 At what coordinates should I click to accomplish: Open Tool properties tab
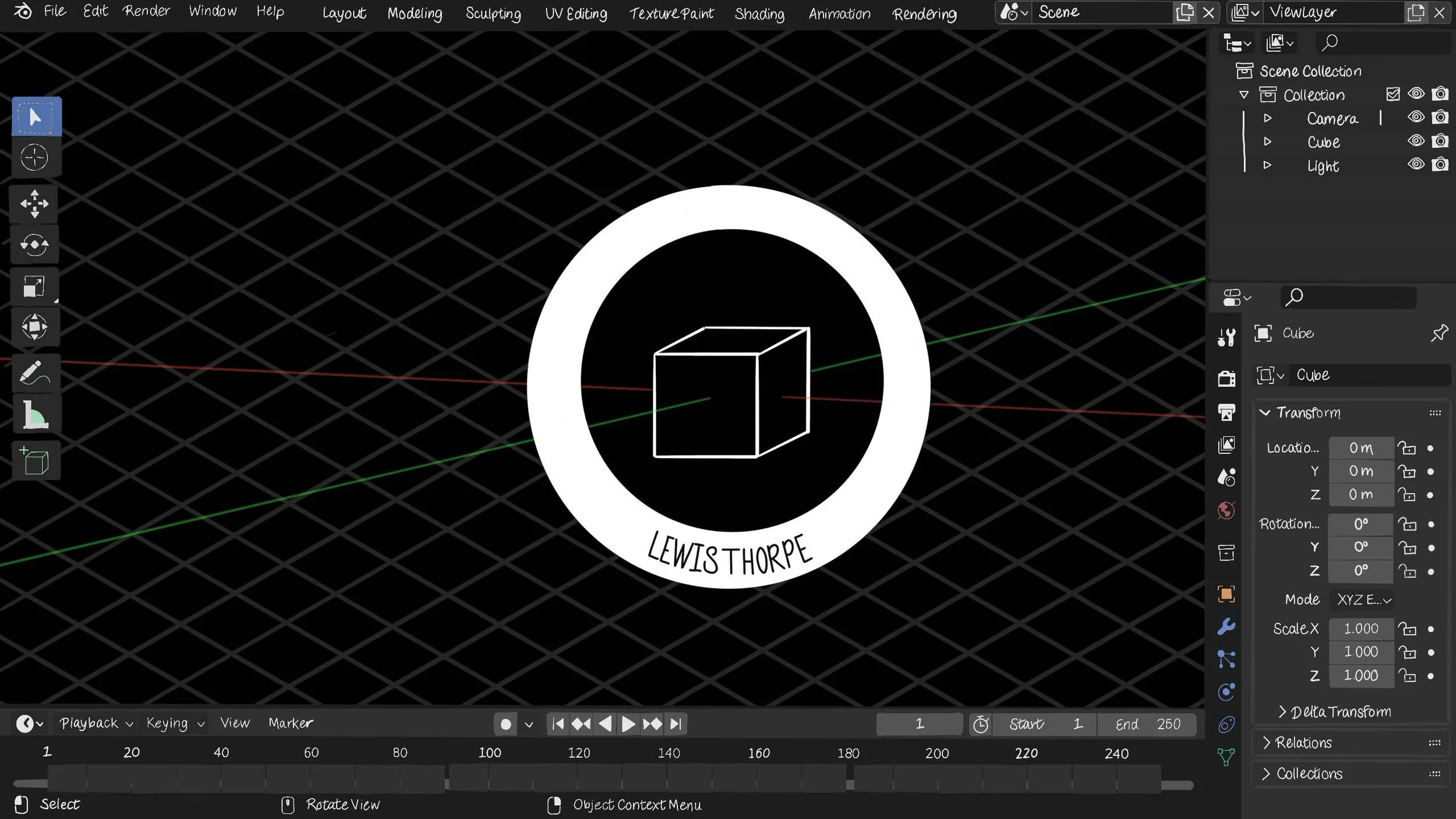tap(1227, 337)
